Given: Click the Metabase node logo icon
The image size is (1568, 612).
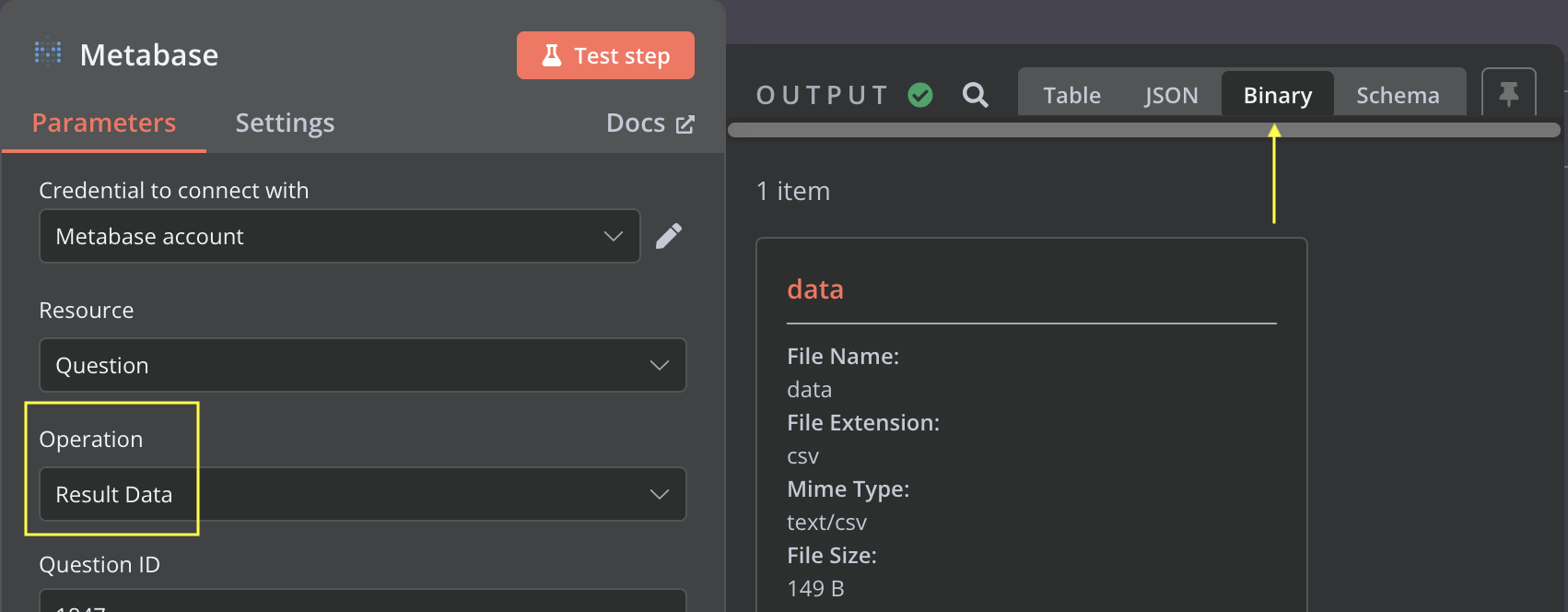Looking at the screenshot, I should click(48, 53).
